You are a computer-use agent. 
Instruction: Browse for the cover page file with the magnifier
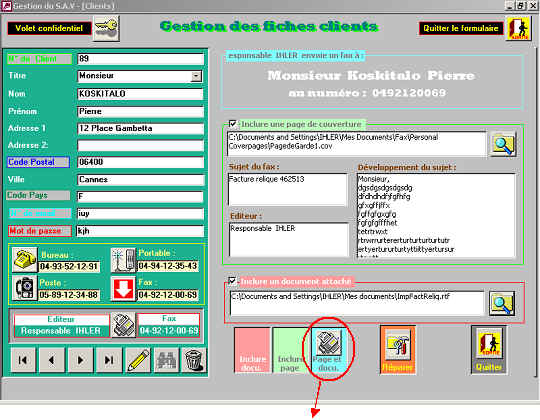[x=503, y=144]
